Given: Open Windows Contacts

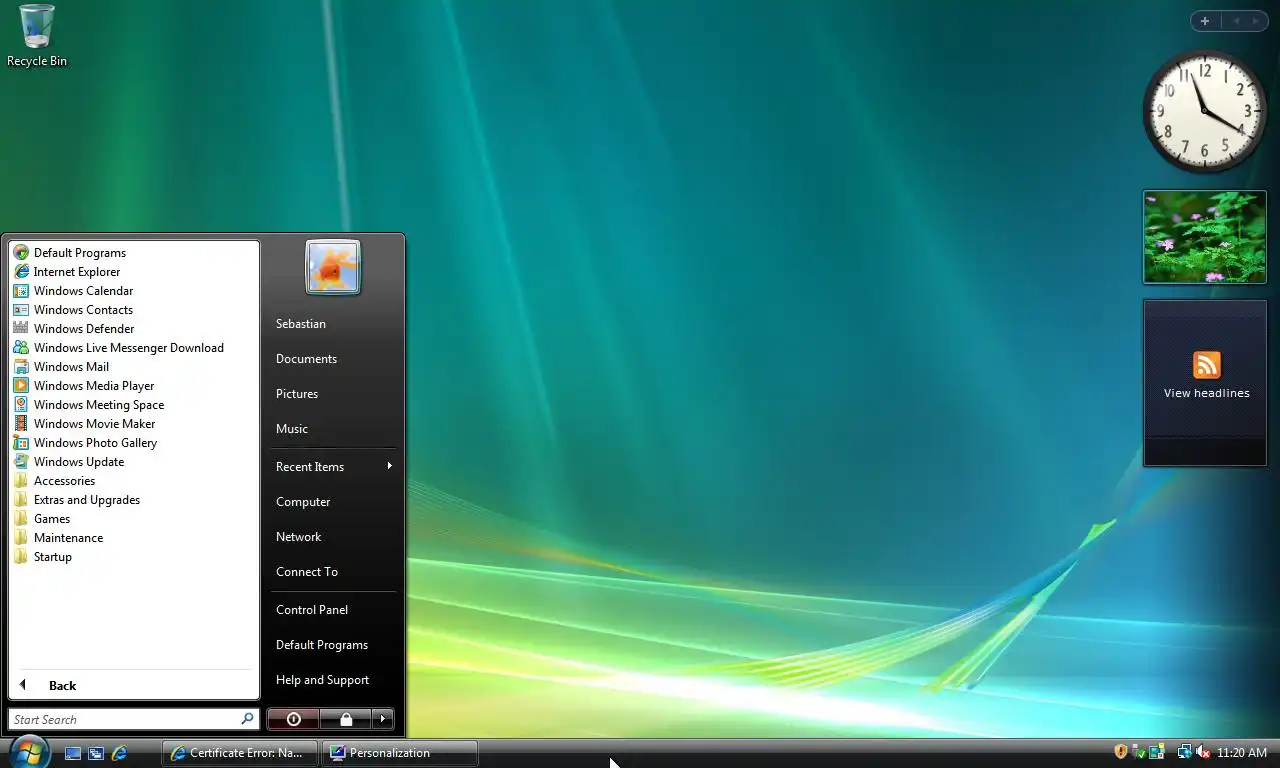Looking at the screenshot, I should [x=134, y=310].
